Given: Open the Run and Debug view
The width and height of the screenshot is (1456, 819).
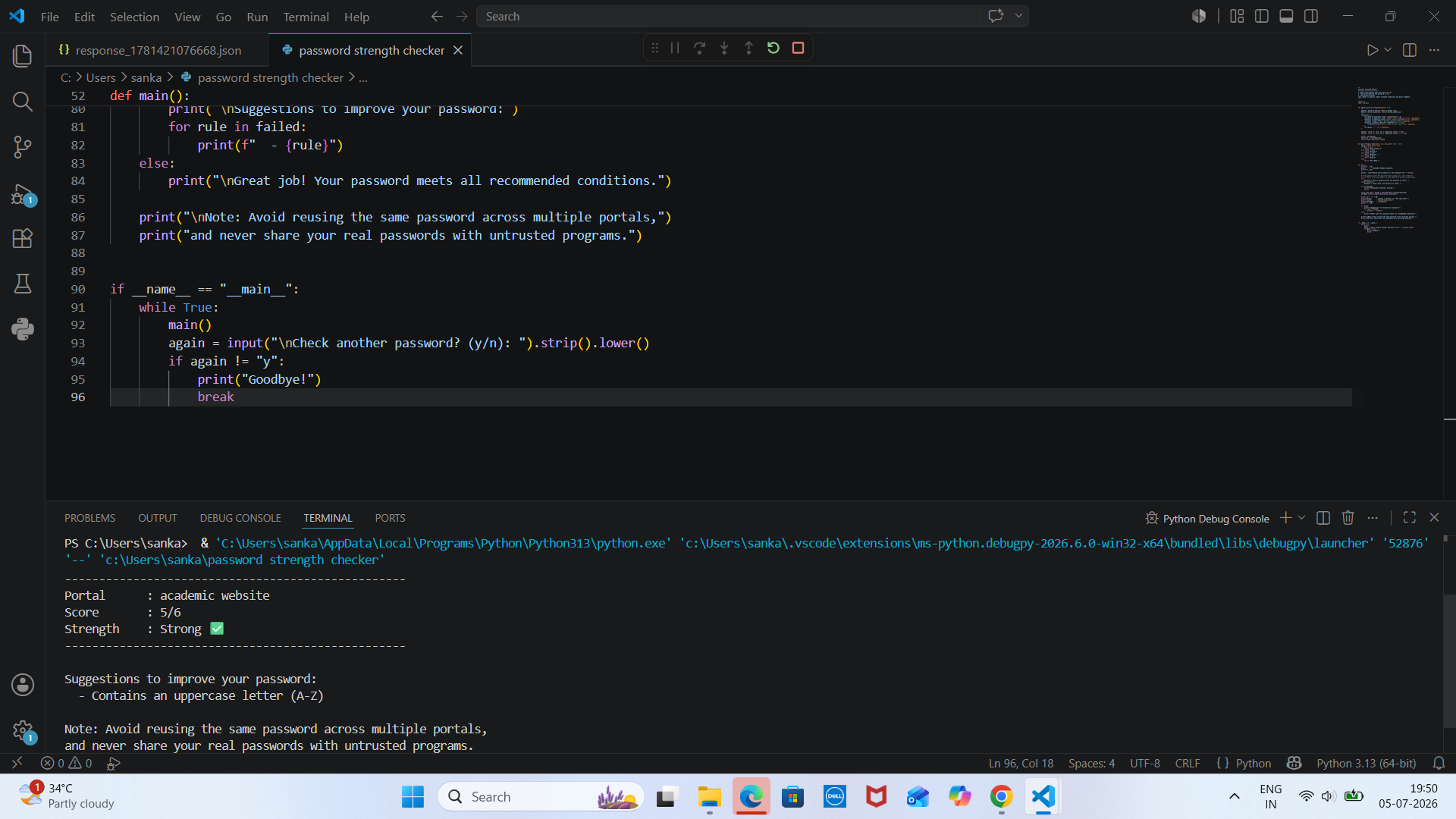Looking at the screenshot, I should (x=23, y=194).
